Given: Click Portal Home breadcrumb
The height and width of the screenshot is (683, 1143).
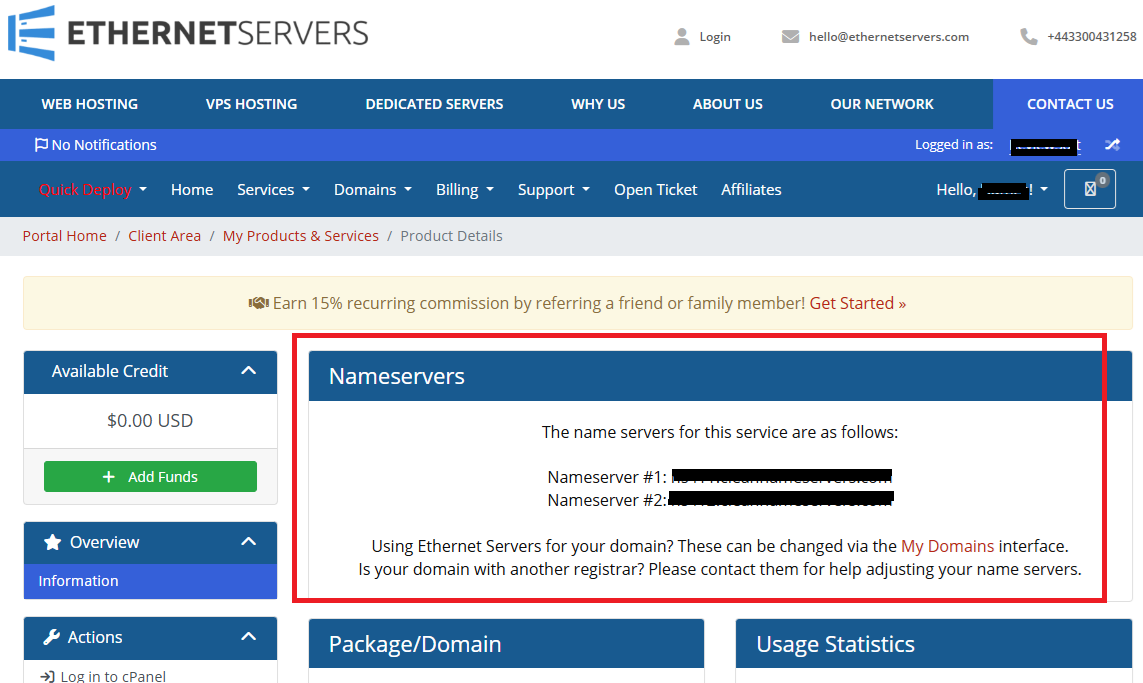Looking at the screenshot, I should click(64, 235).
